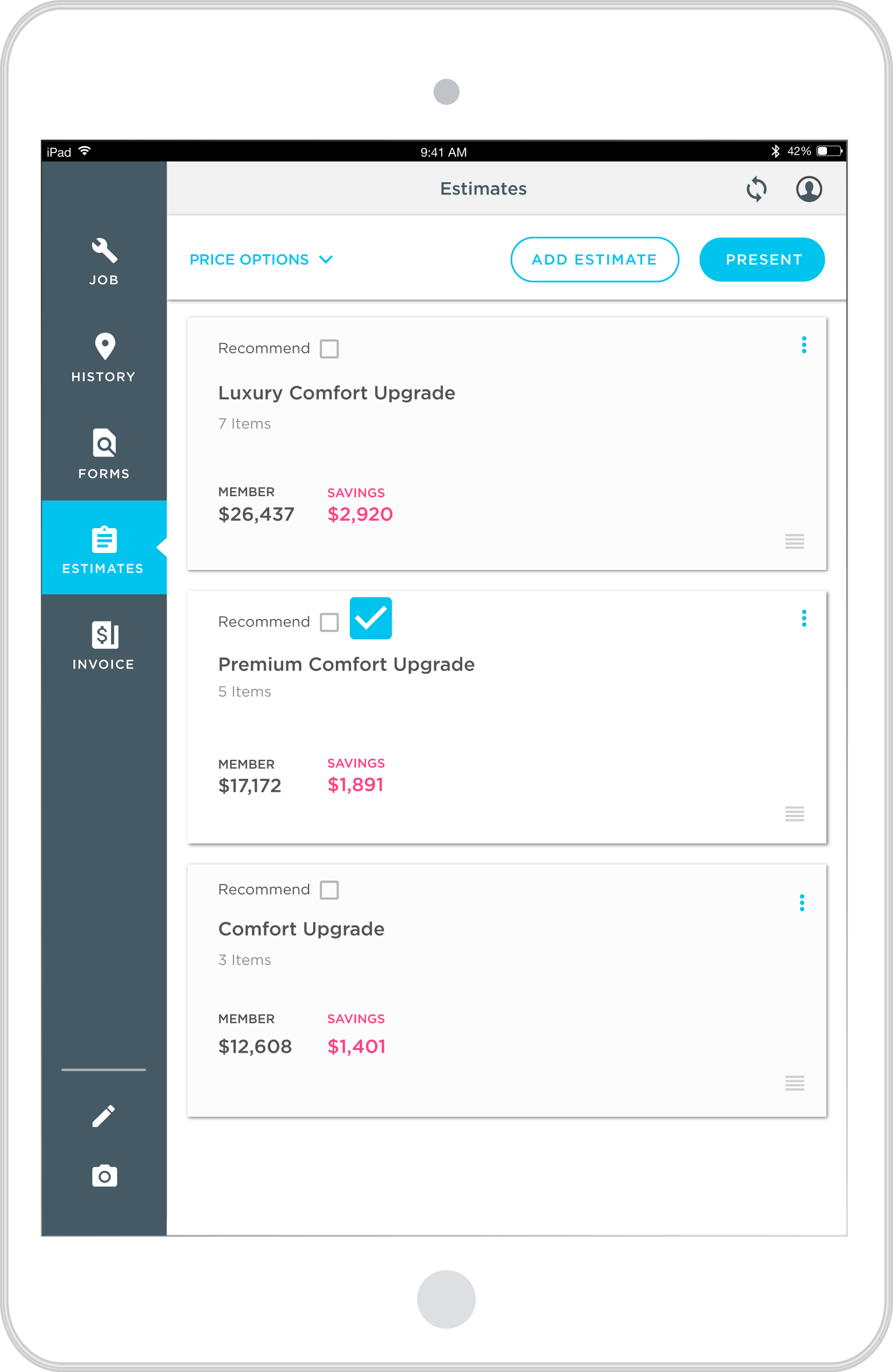Screen dimensions: 893x1372
Task: Show the three-dot menu on 3-item Comfort Upgrade
Action: (x=801, y=903)
